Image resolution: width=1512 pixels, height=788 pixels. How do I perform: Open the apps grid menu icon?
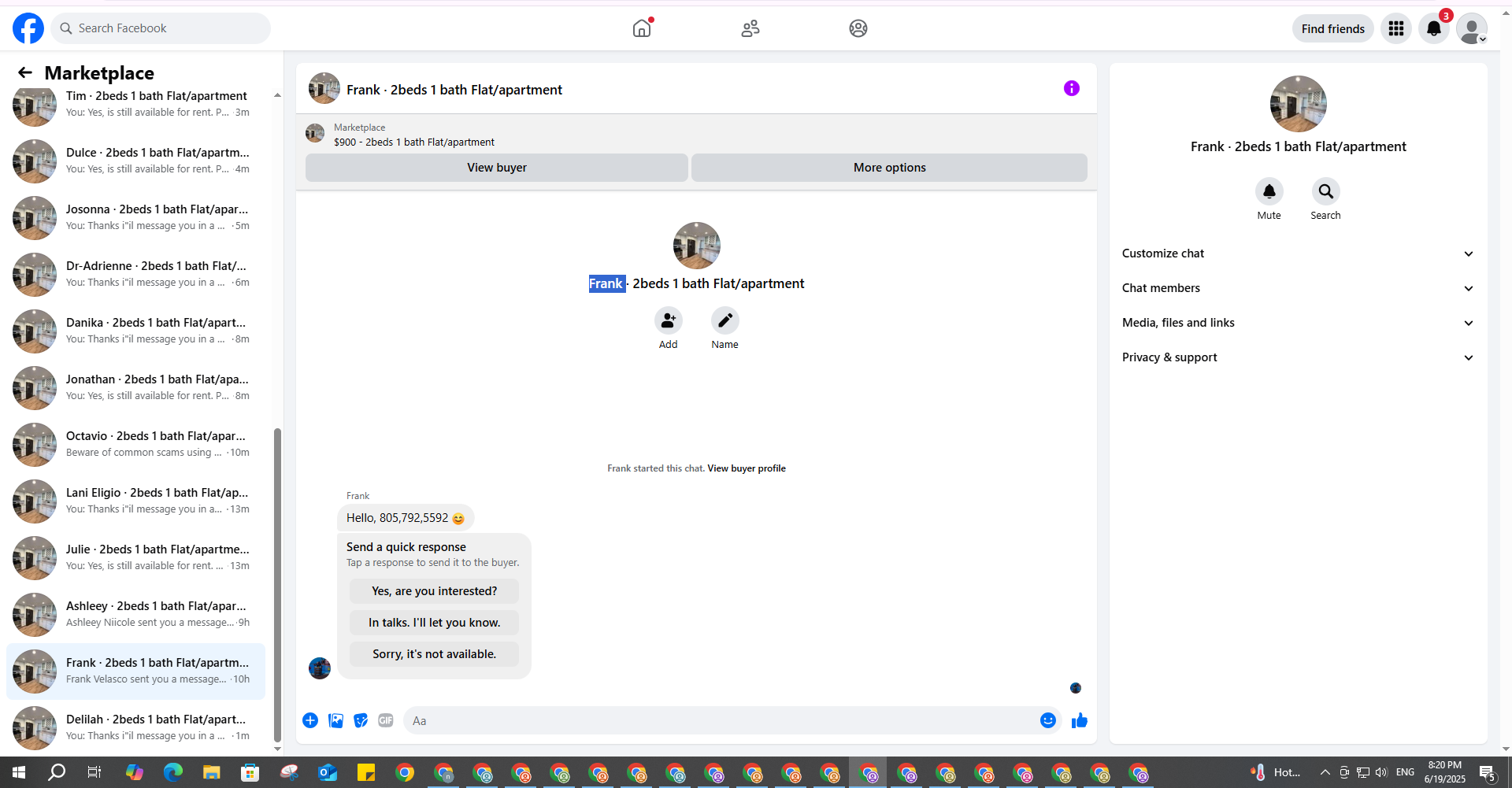point(1396,28)
